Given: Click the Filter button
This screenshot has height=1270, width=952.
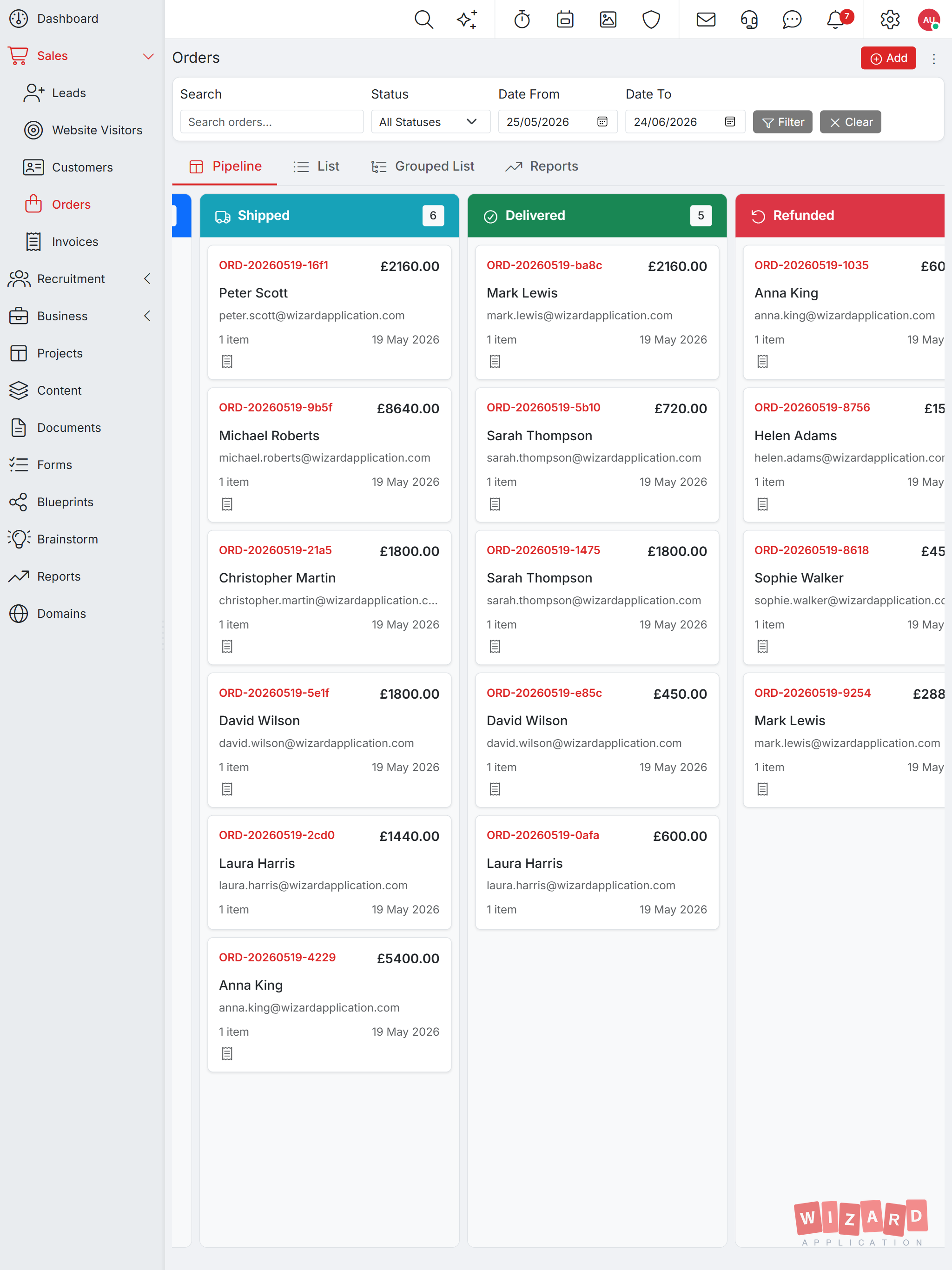Looking at the screenshot, I should 782,122.
